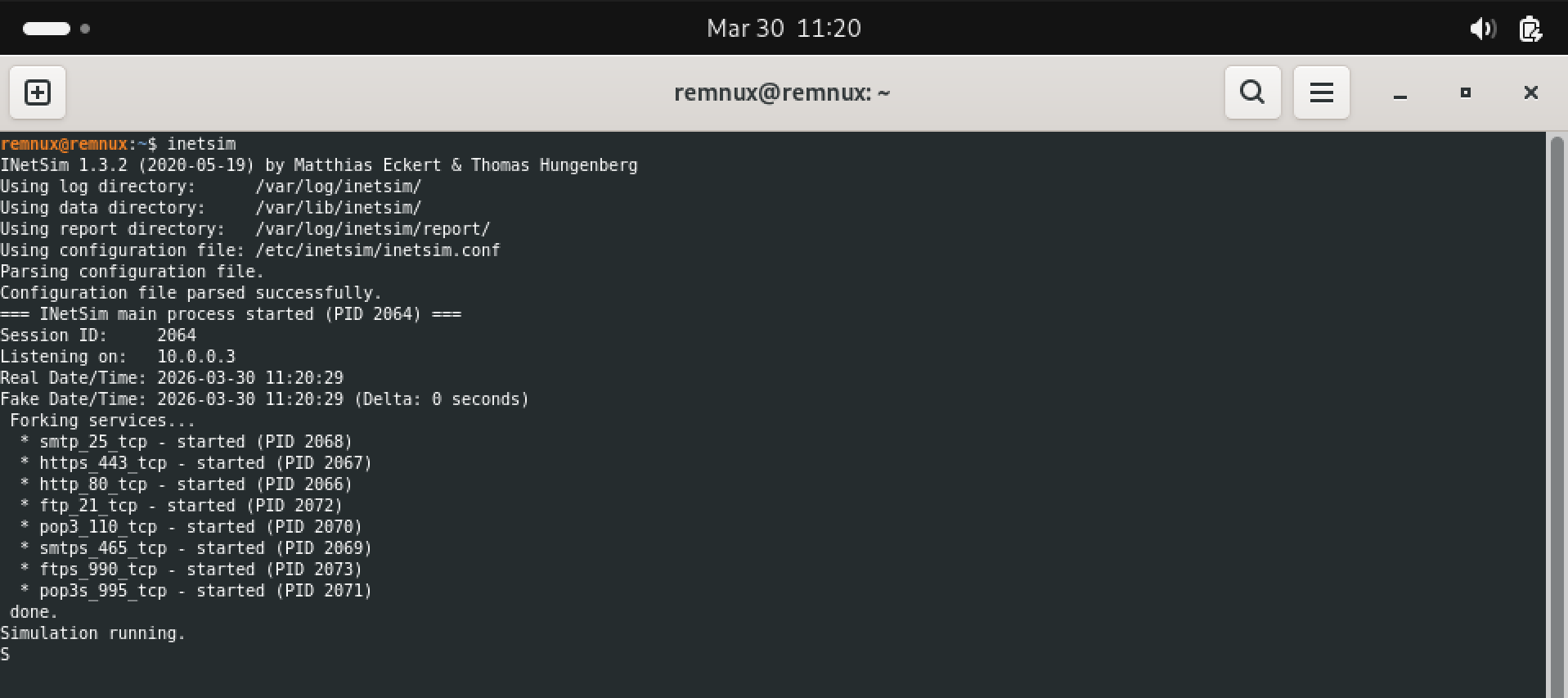Click the /etc/inetsim/inetsim.conf path text
Image resolution: width=1568 pixels, height=698 pixels.
click(x=377, y=250)
